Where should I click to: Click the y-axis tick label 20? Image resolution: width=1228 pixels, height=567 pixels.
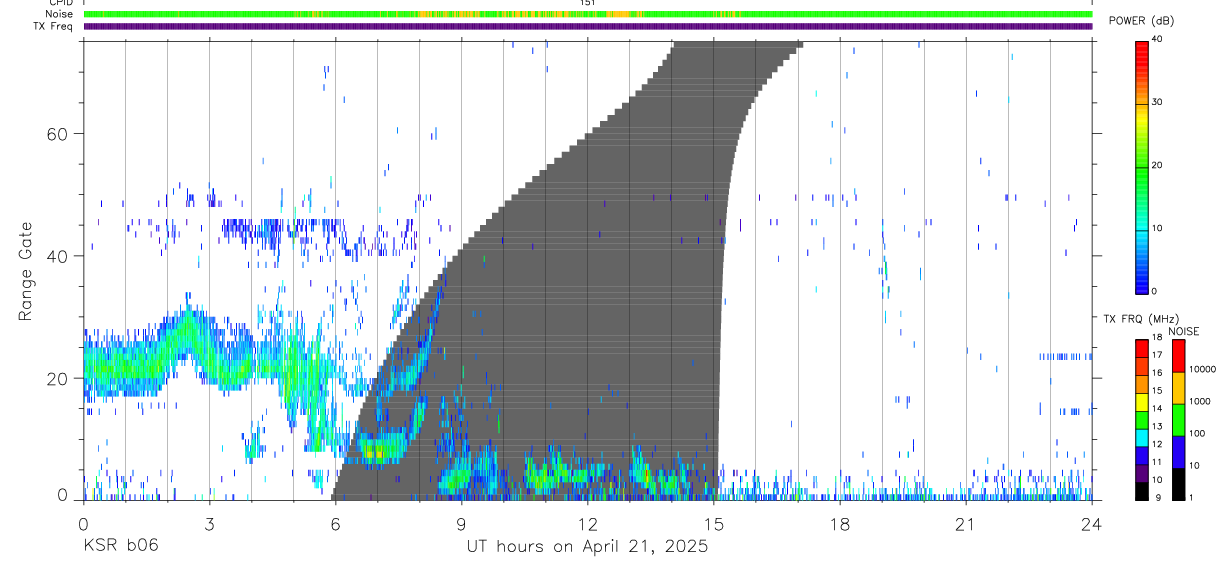click(59, 378)
